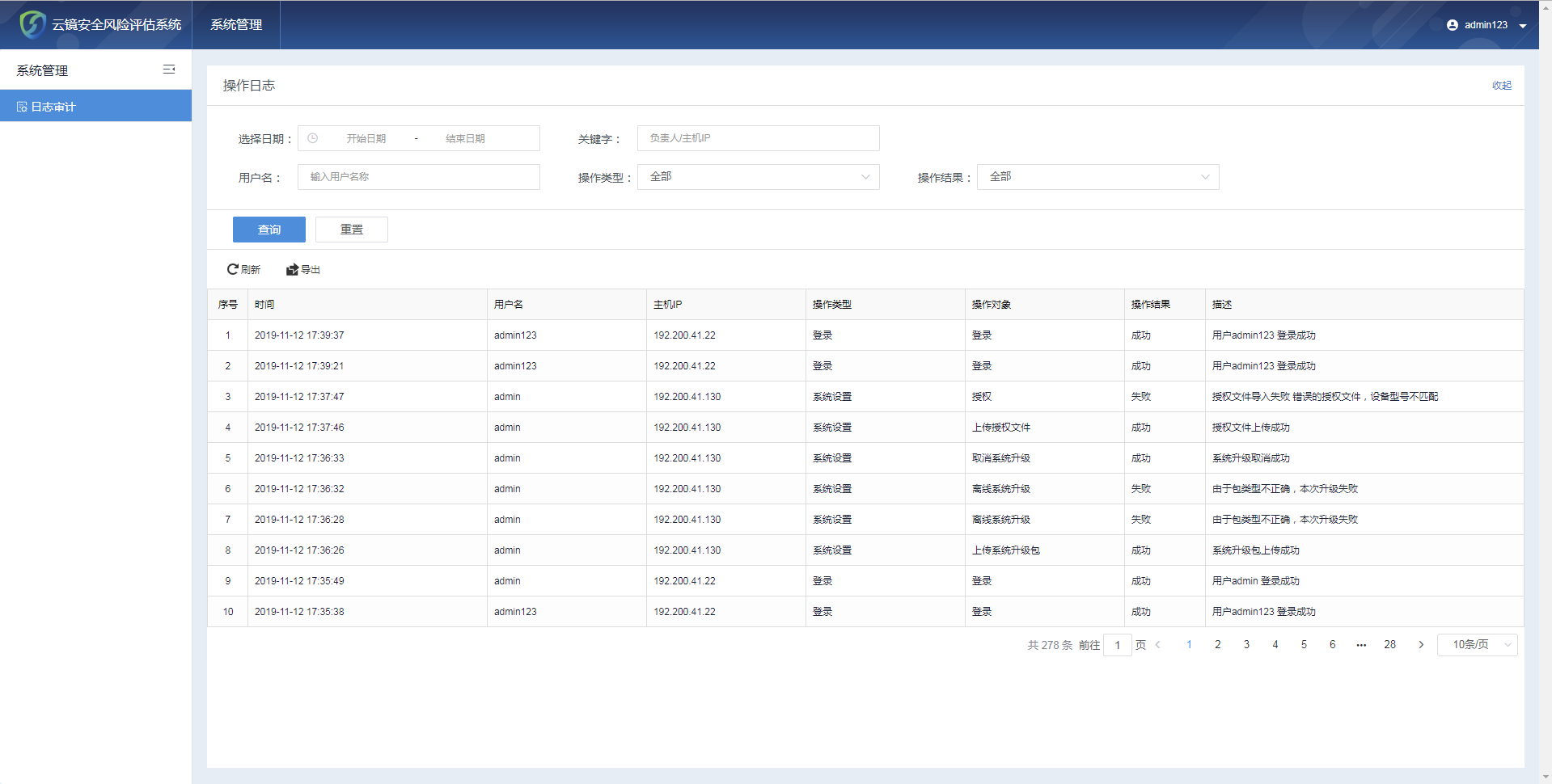Click 离线系统升级 in row 6

point(1001,489)
